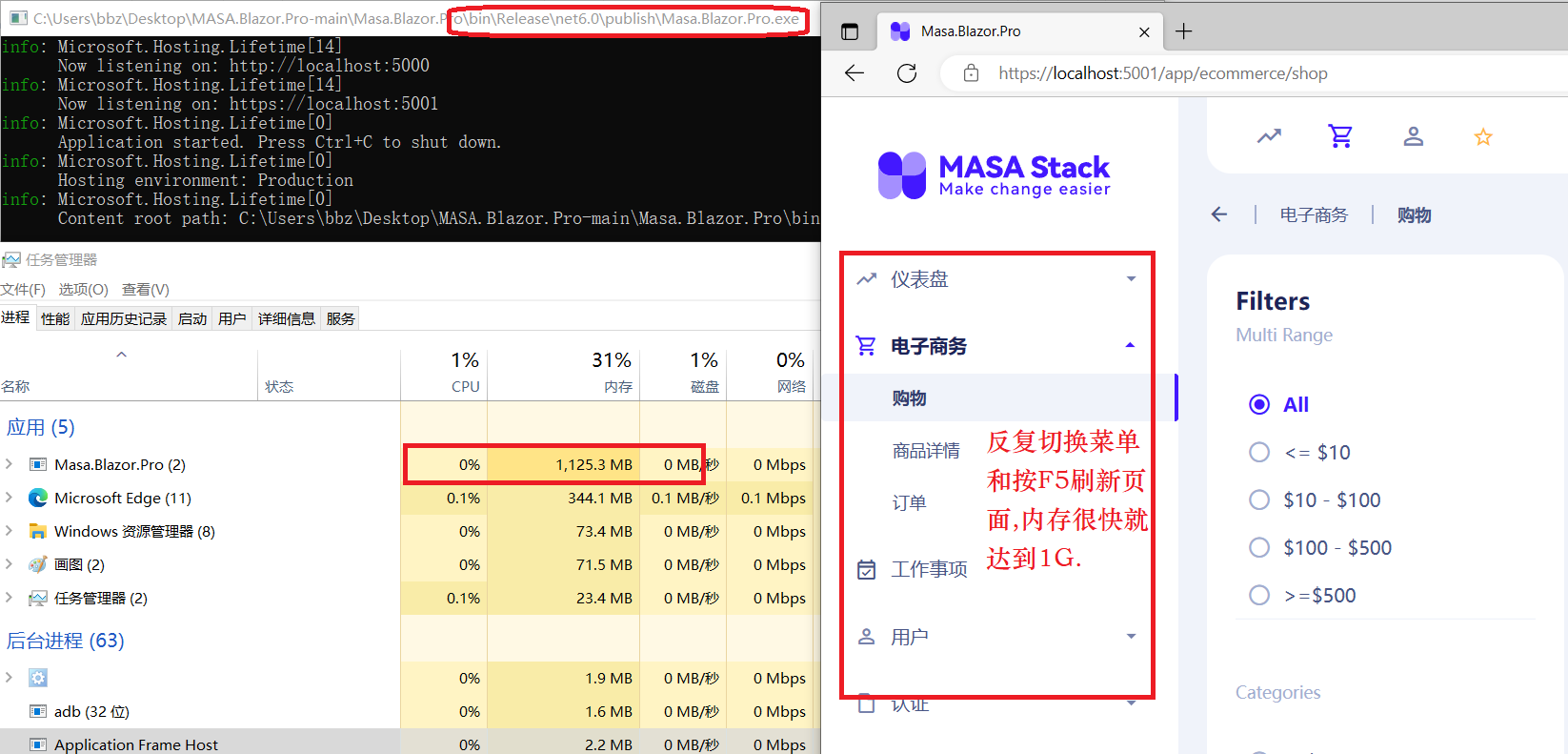
Task: Expand the 画图 (2) process row
Action: 10,564
